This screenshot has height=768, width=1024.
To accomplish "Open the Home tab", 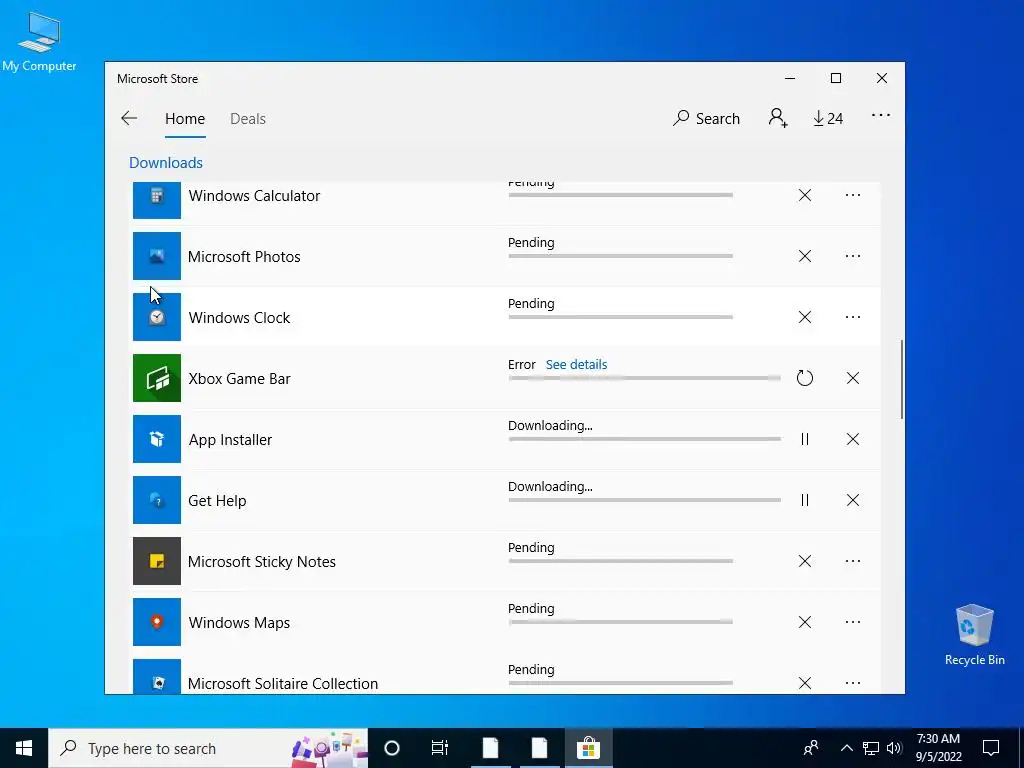I will (185, 119).
